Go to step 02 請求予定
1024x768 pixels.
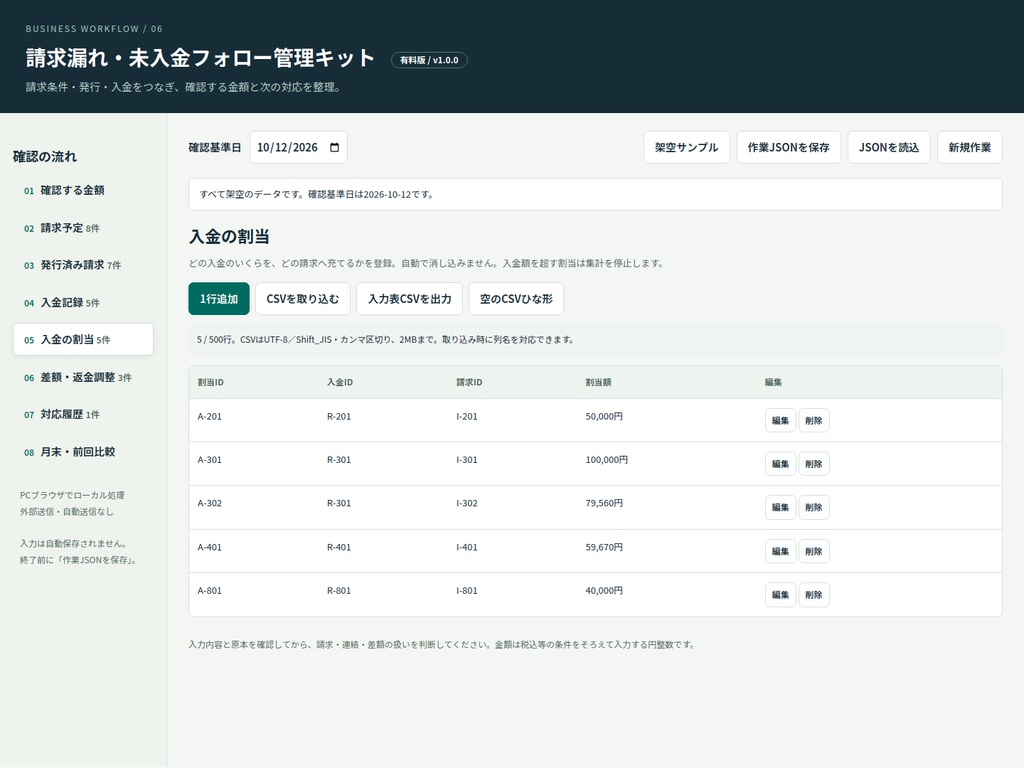(x=83, y=228)
